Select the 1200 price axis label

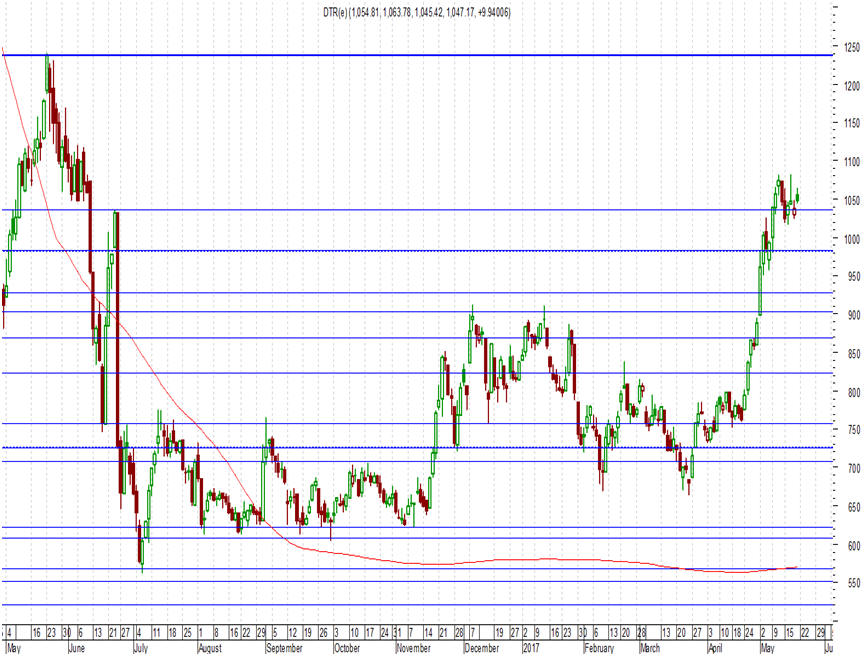point(852,86)
